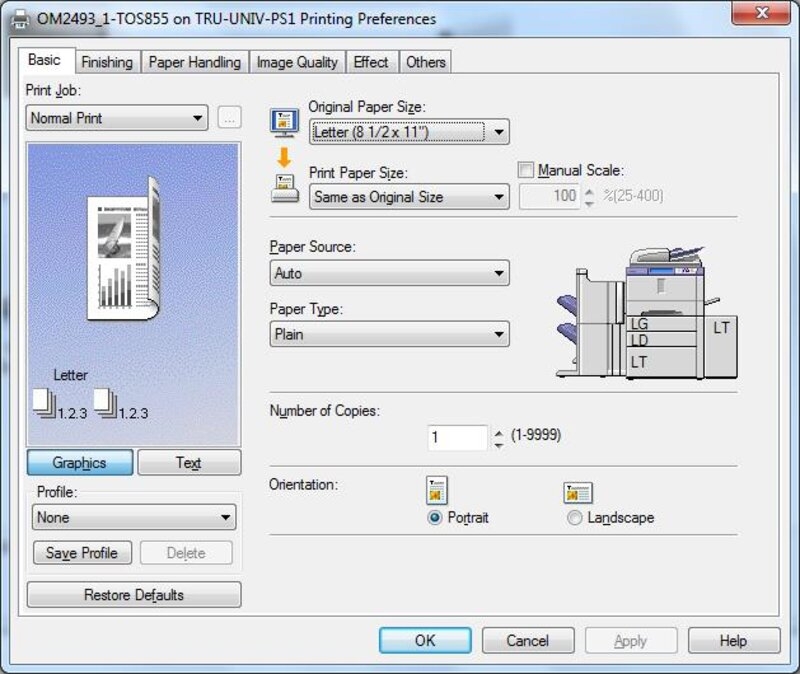Click the document preview thumbnail
This screenshot has width=800, height=674.
(x=124, y=248)
